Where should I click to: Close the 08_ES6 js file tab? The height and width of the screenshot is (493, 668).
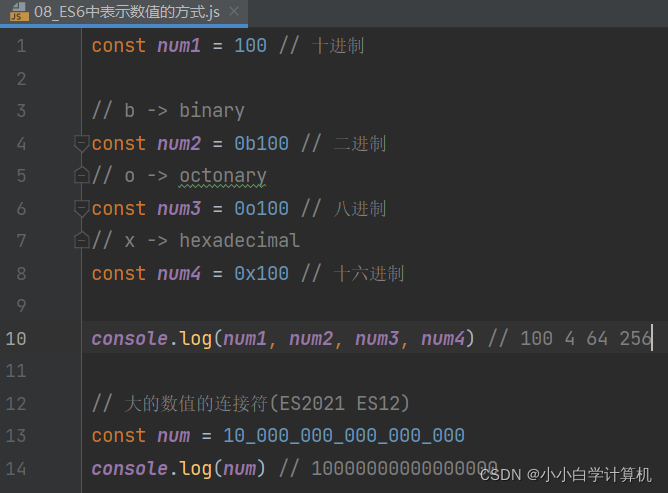(x=234, y=12)
